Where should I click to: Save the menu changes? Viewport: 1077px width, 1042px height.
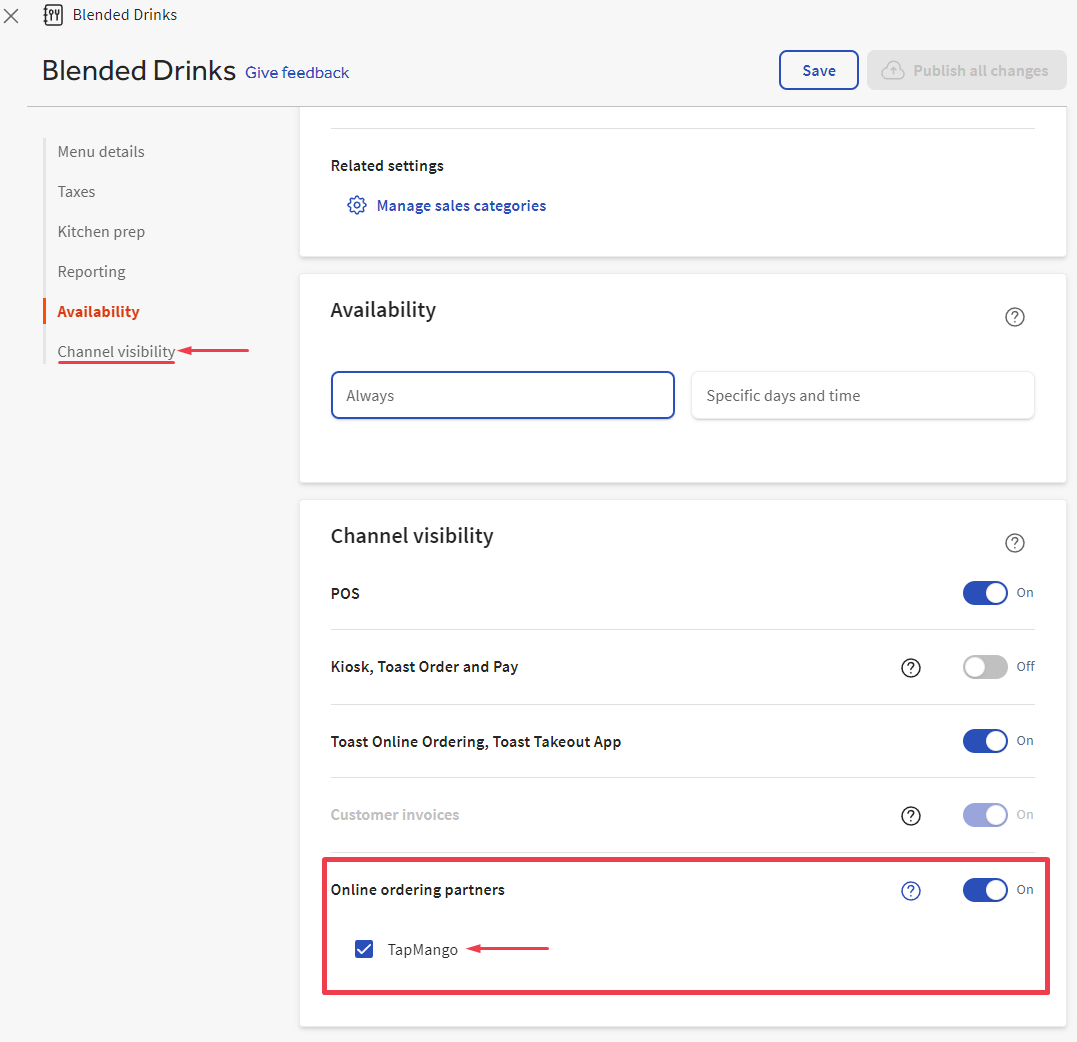click(x=818, y=70)
